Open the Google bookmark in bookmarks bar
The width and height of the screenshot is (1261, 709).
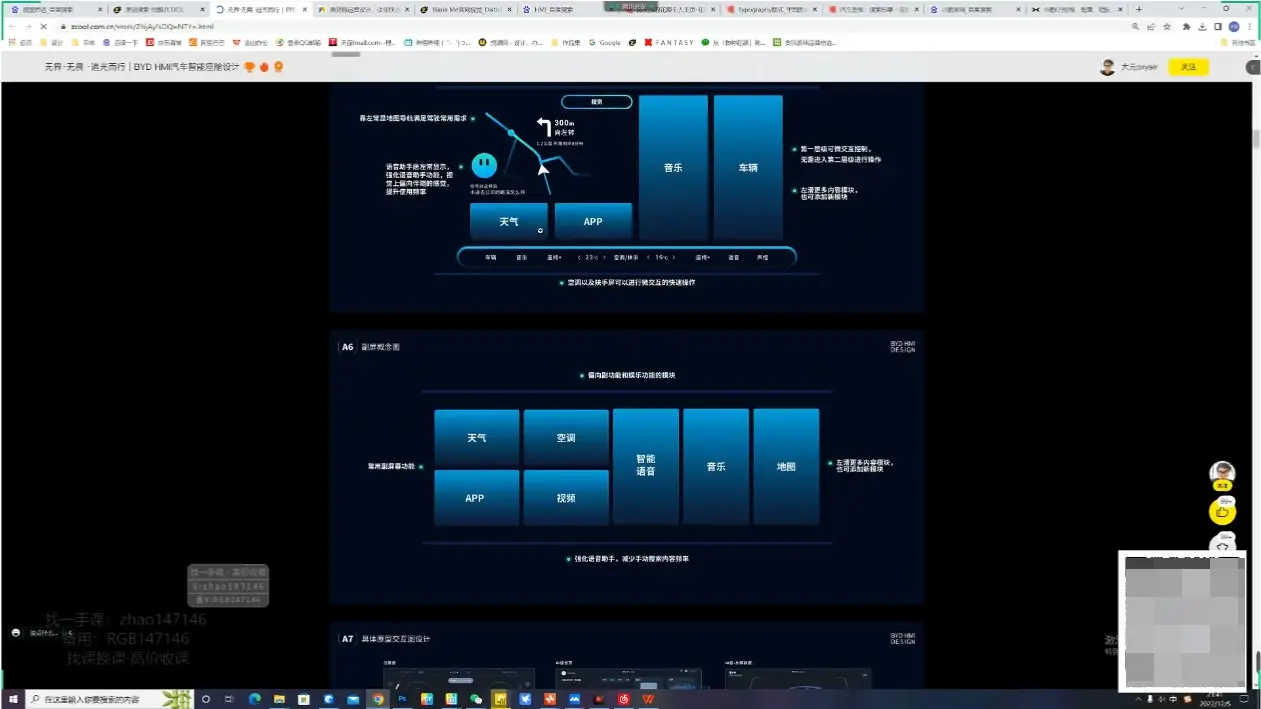605,43
